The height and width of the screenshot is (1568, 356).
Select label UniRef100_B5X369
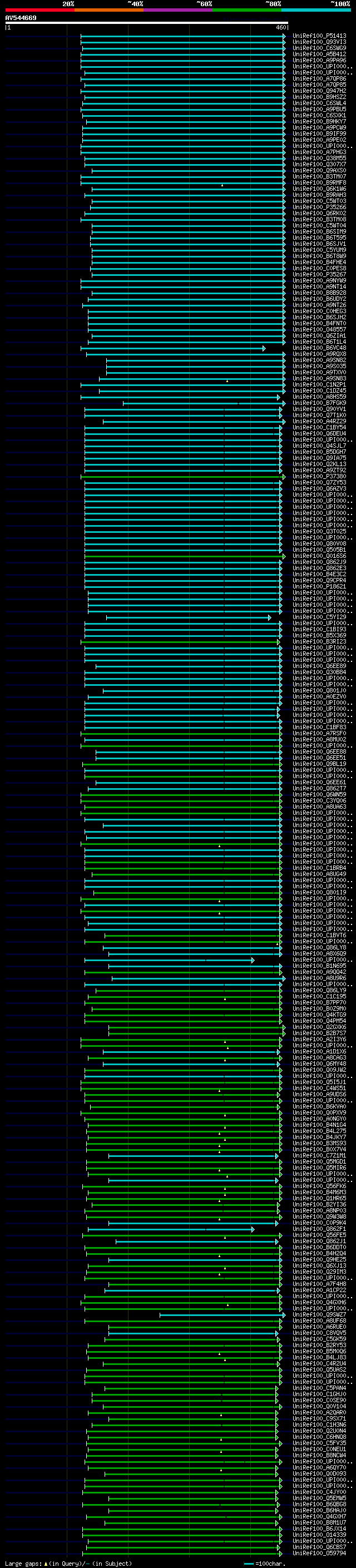coord(319,635)
